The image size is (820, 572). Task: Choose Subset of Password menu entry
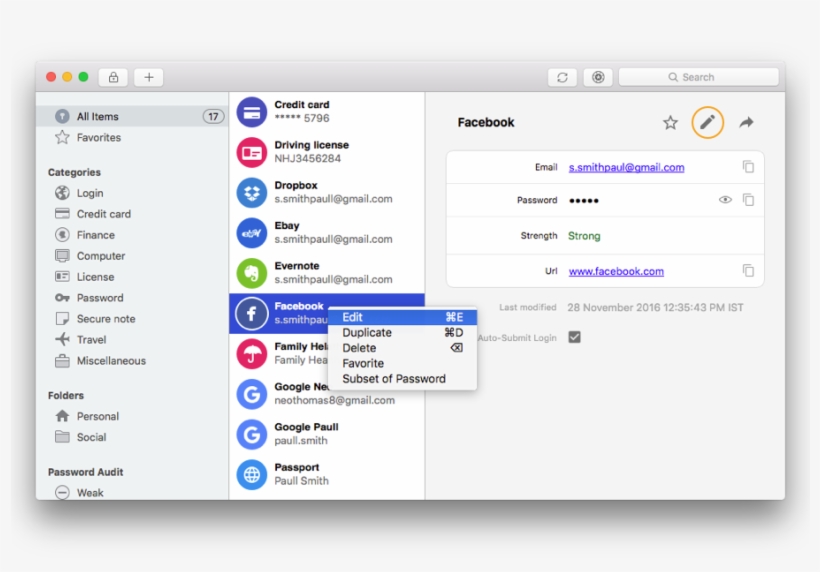coord(402,379)
